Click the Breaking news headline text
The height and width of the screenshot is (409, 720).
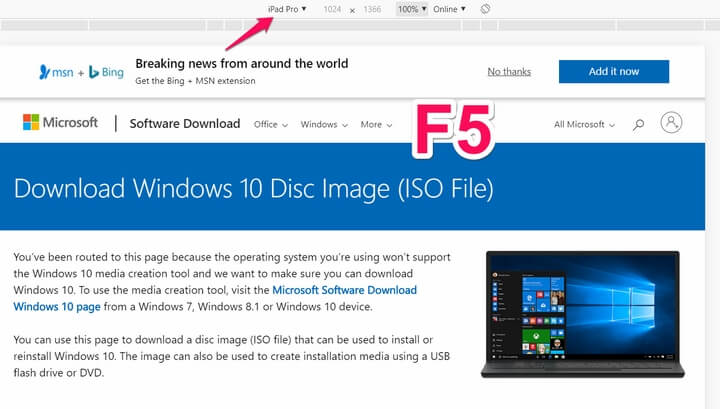[242, 63]
